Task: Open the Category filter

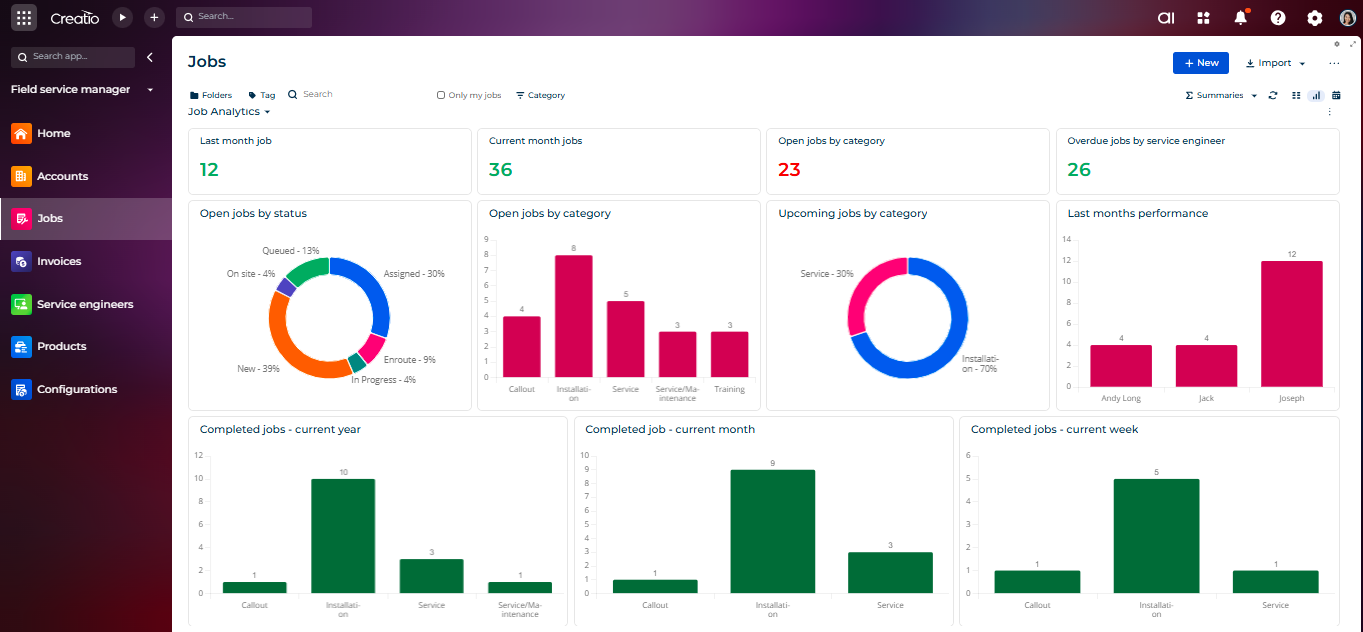Action: (540, 96)
